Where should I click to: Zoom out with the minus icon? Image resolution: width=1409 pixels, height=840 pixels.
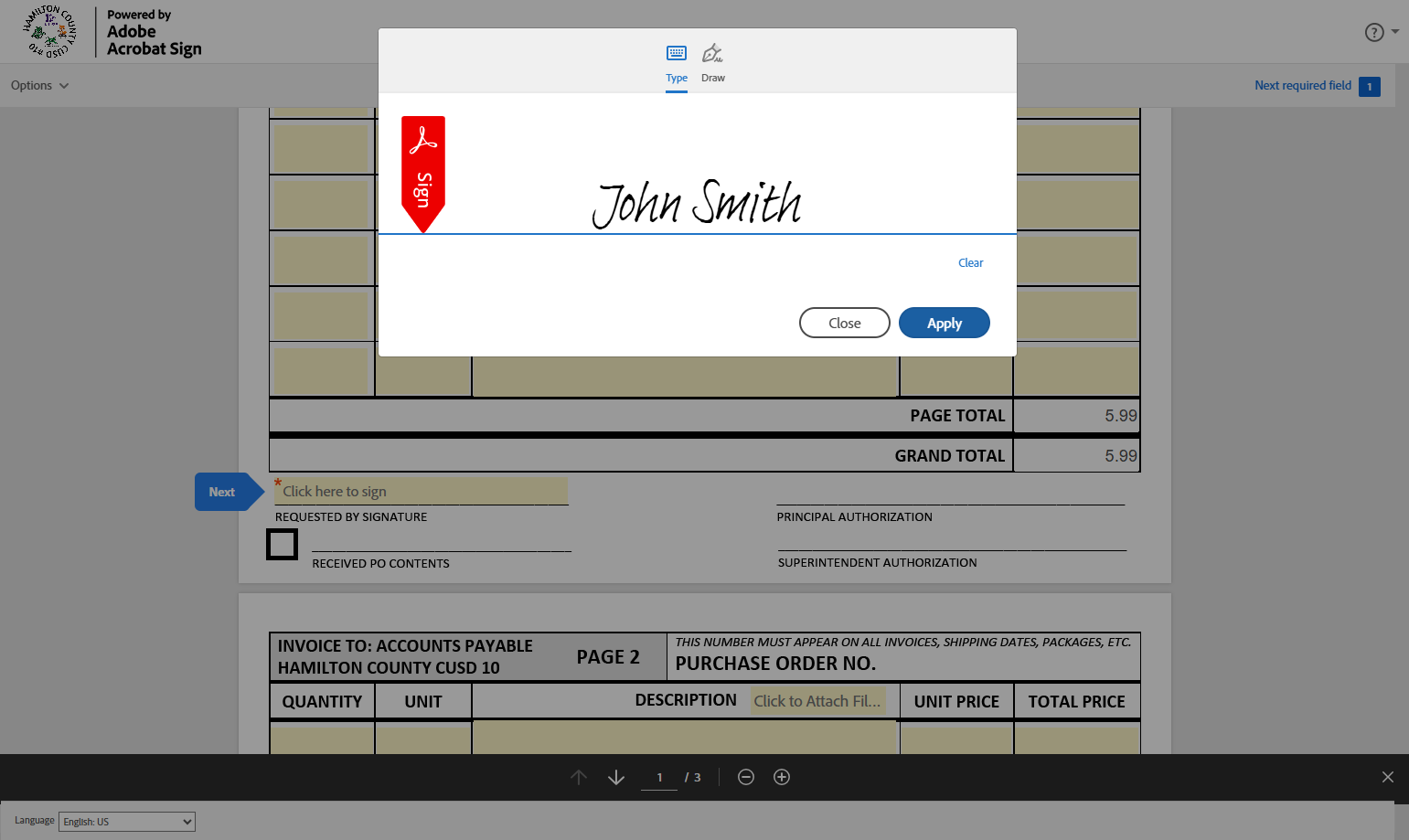tap(746, 777)
